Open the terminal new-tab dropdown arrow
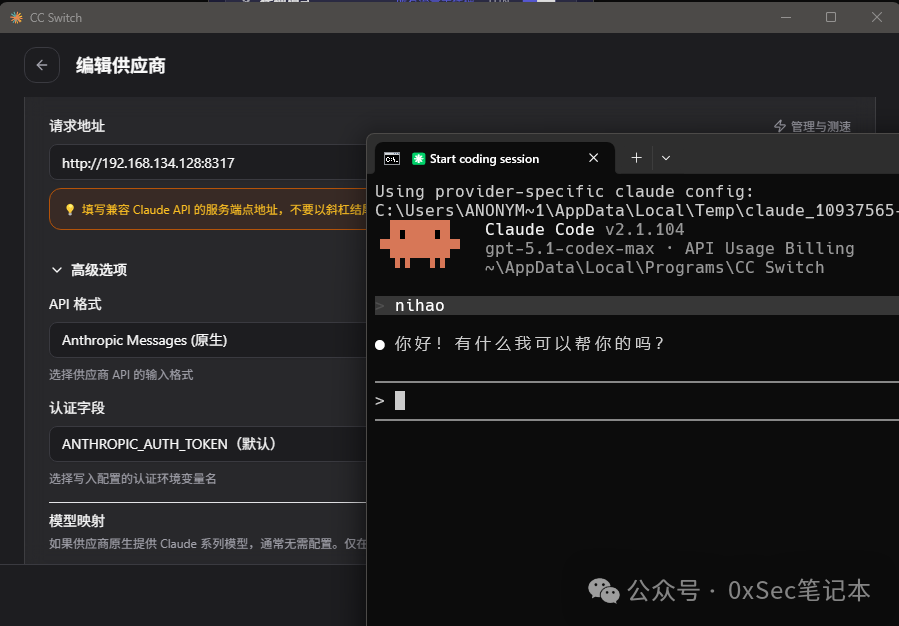899x626 pixels. click(666, 158)
